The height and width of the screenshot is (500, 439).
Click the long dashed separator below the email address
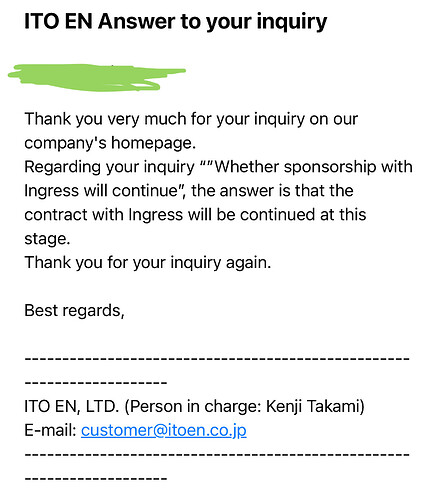(217, 455)
